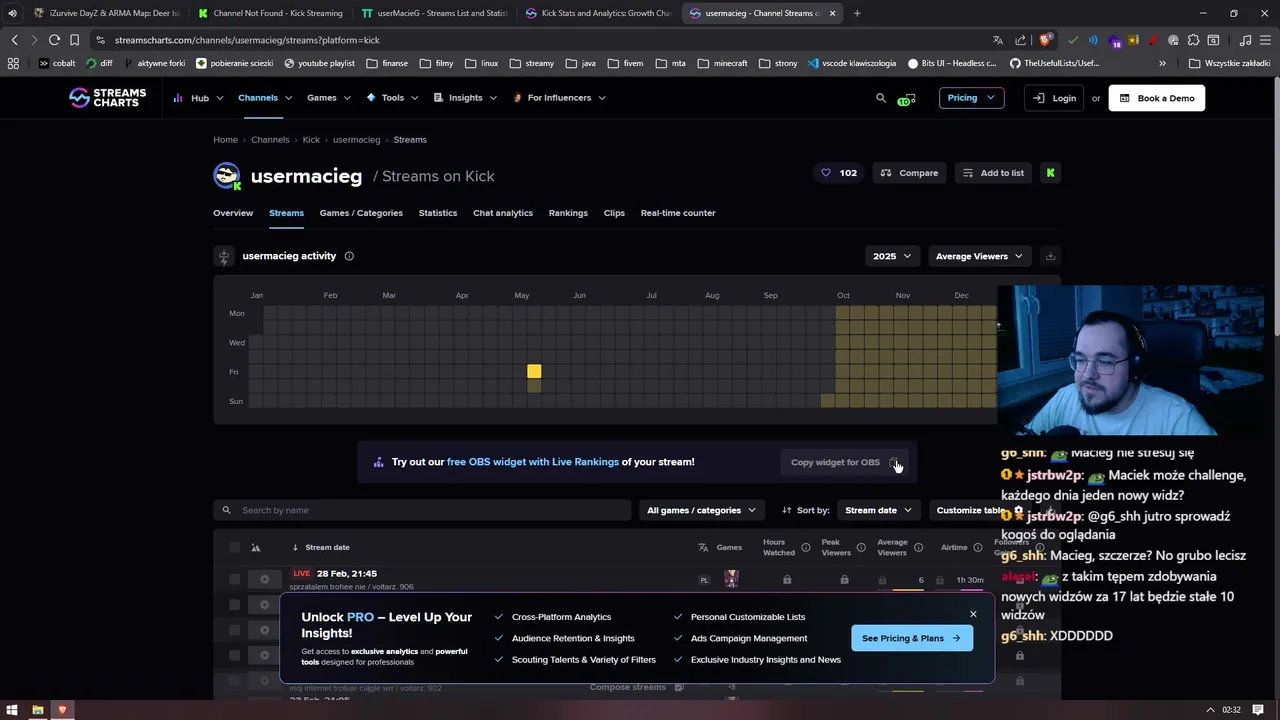Click the usermacieg channel avatar

click(227, 176)
